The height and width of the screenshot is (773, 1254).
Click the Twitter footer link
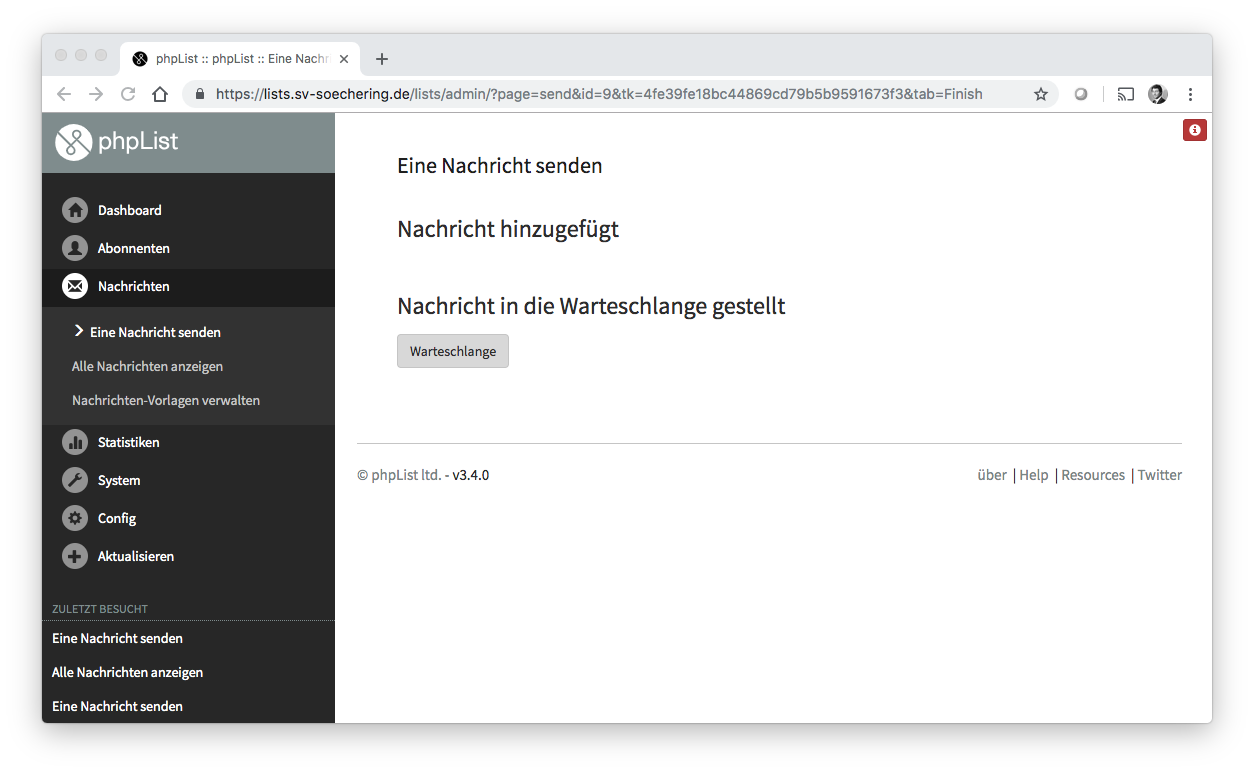pyautogui.click(x=1159, y=475)
